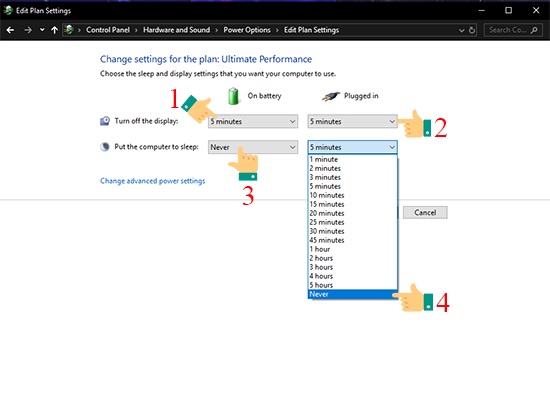Image resolution: width=550 pixels, height=399 pixels.
Task: Click Edit Plan Settings breadcrumb
Action: tap(311, 30)
